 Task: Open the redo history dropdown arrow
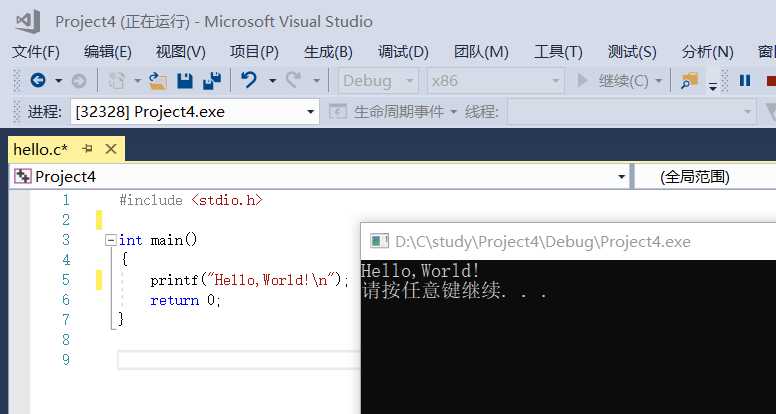[316, 81]
